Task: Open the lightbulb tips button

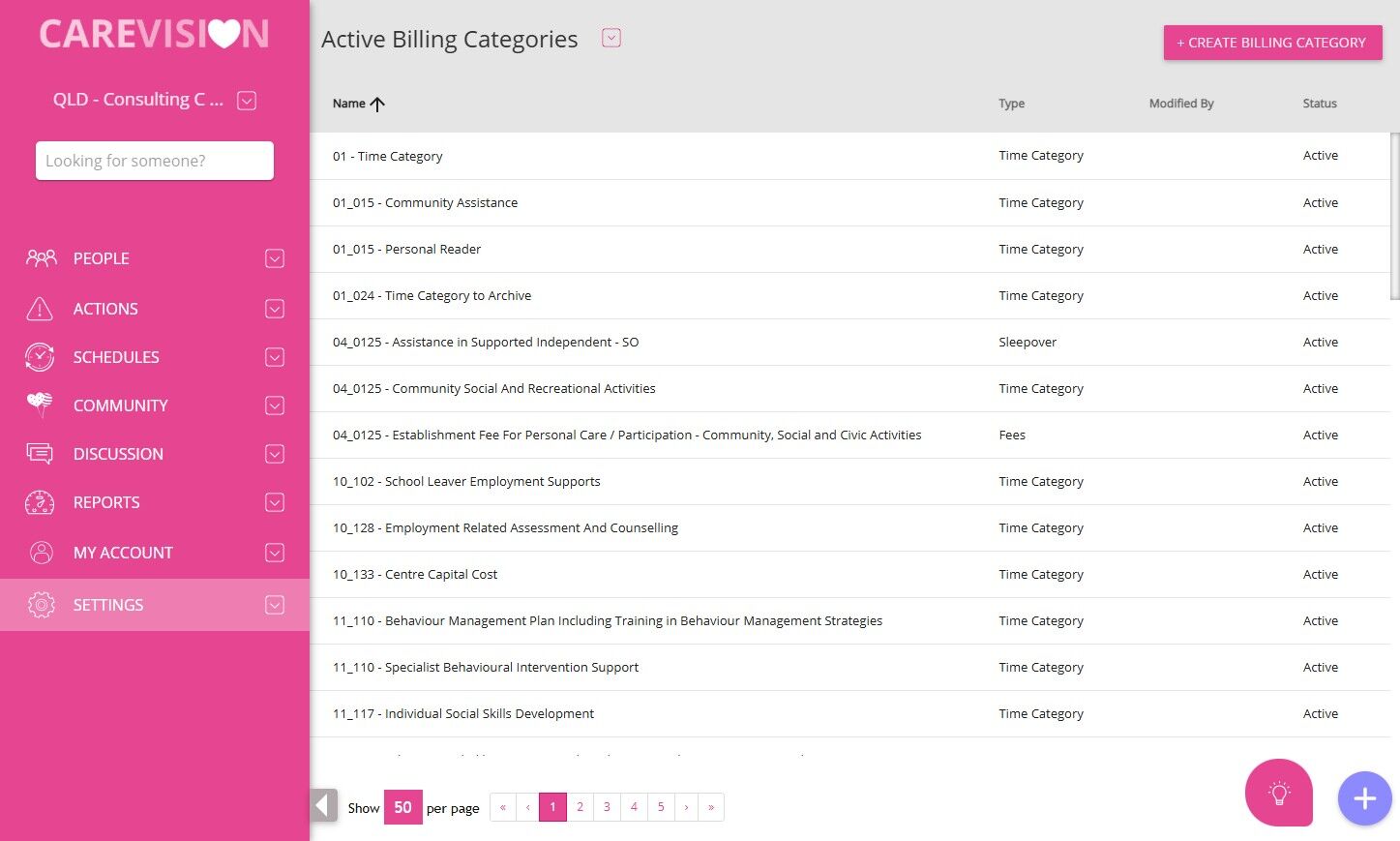Action: [1278, 794]
